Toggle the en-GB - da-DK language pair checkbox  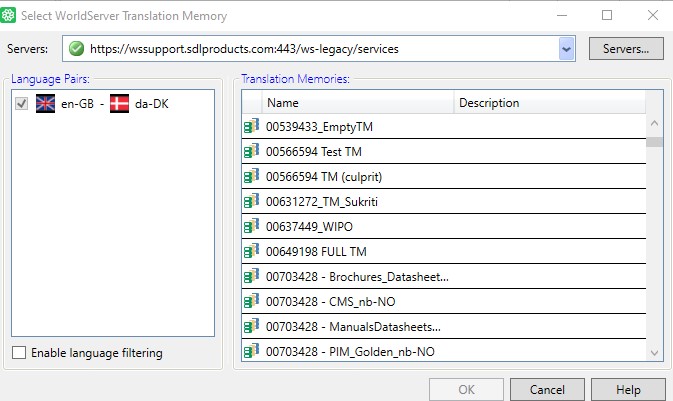[22, 104]
